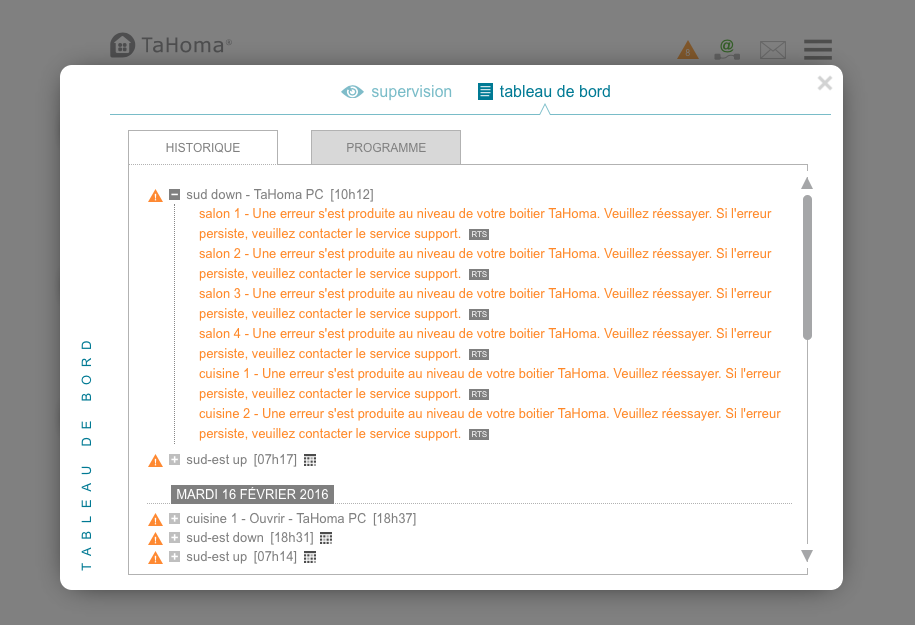
Task: Select the salon 3 error message
Action: (x=485, y=303)
